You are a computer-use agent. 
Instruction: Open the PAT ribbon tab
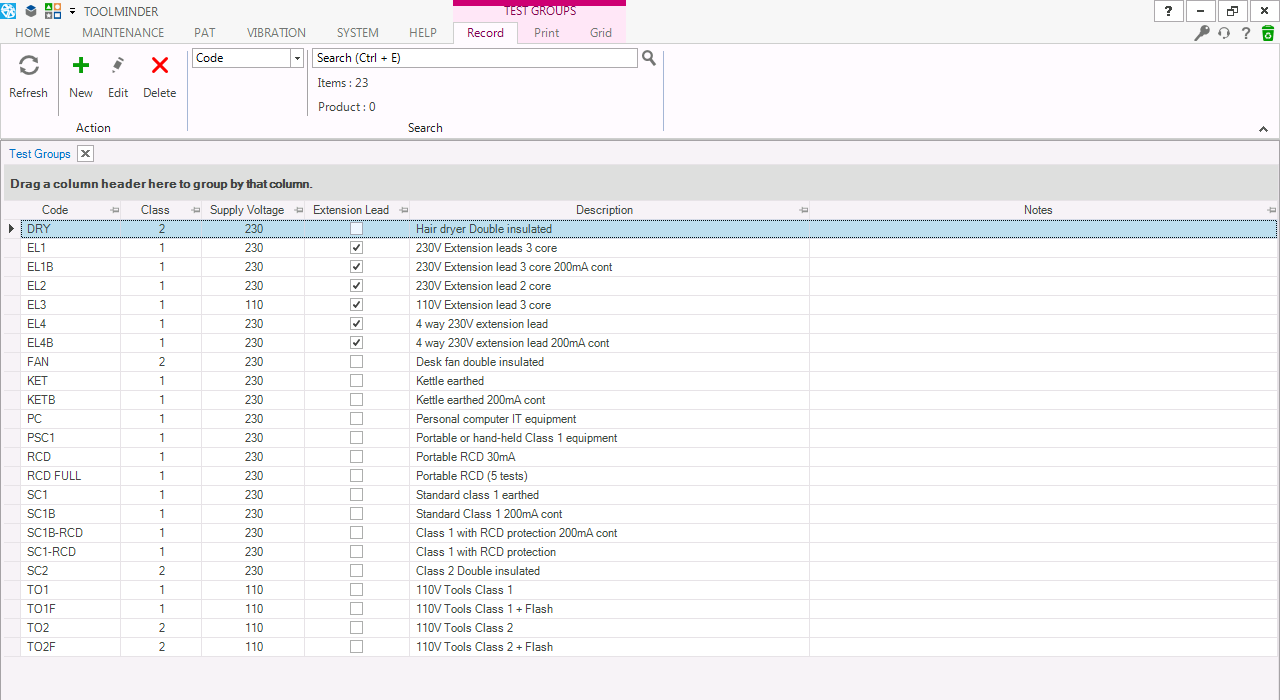point(205,33)
